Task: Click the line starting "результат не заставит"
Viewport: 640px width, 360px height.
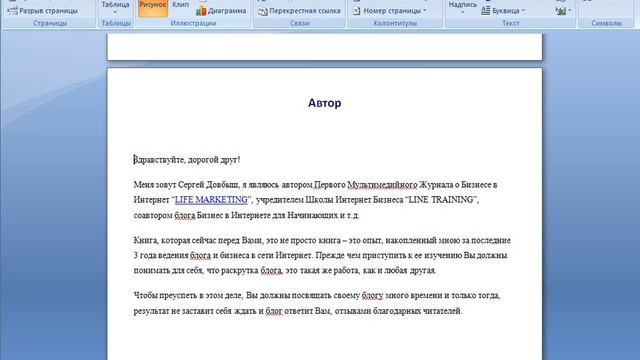Action: point(298,311)
